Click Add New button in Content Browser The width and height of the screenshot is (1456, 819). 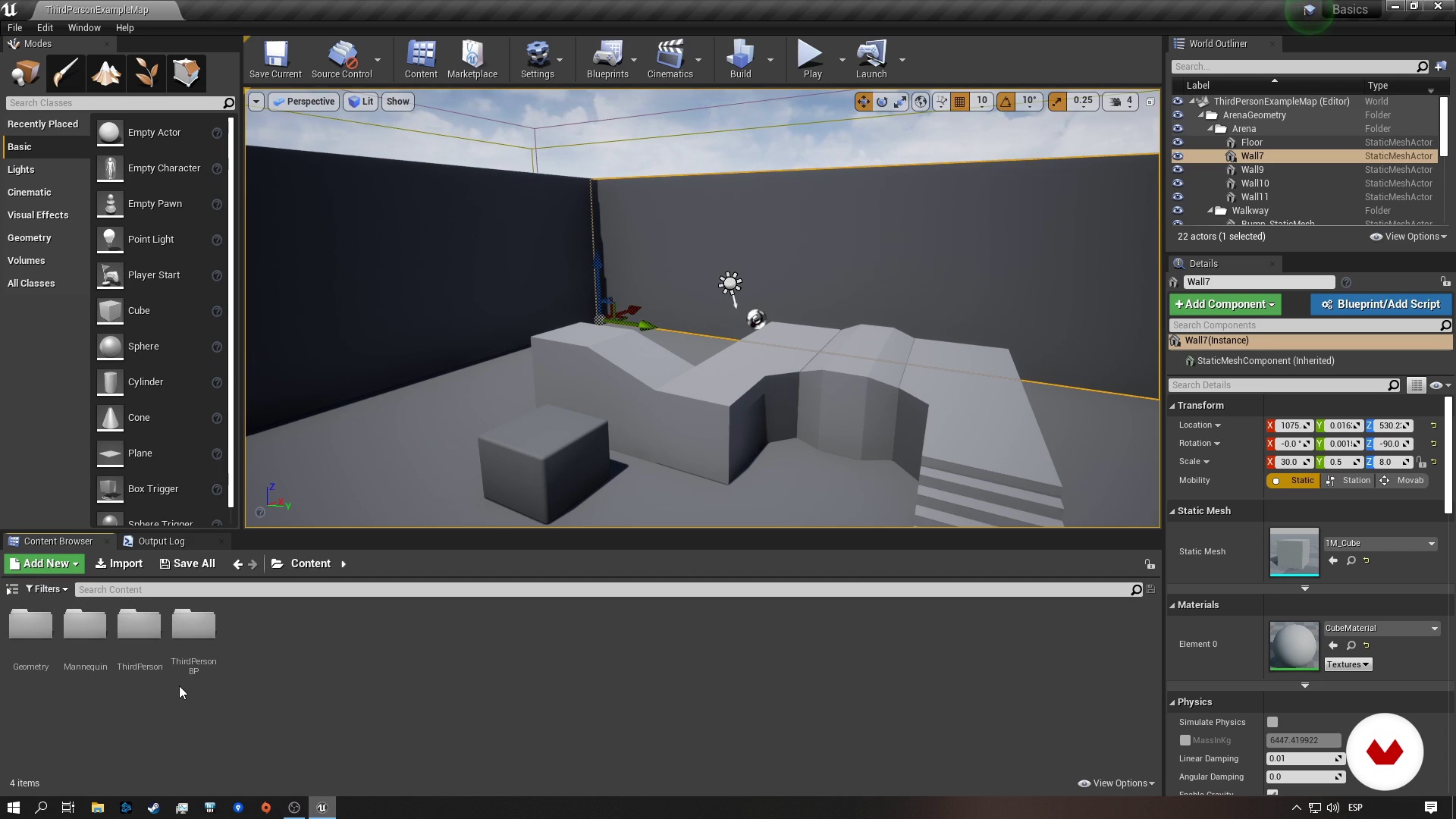point(44,563)
